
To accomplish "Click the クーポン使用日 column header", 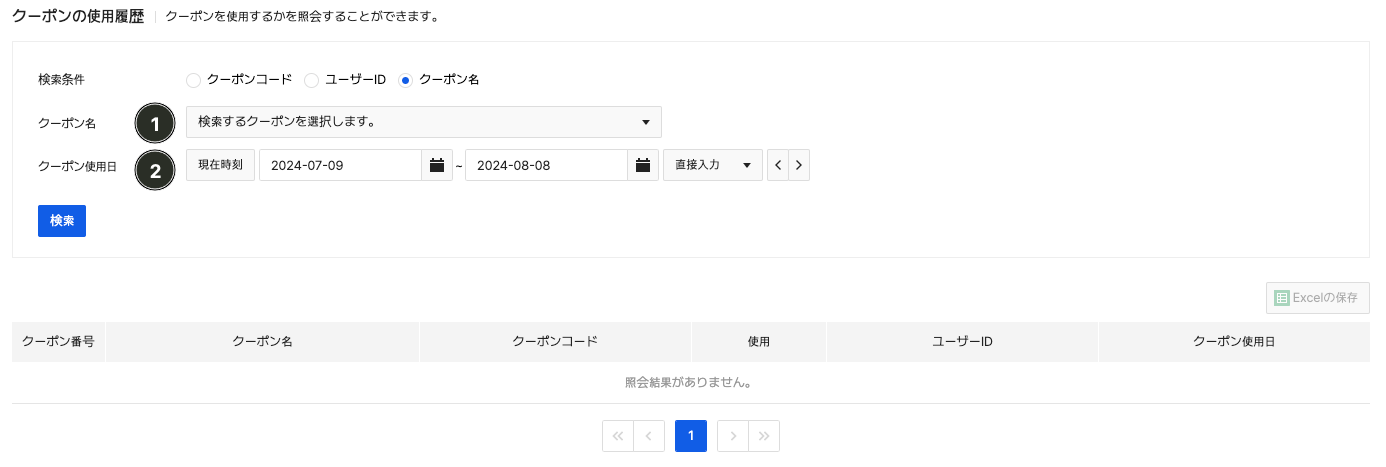I will click(x=1234, y=342).
